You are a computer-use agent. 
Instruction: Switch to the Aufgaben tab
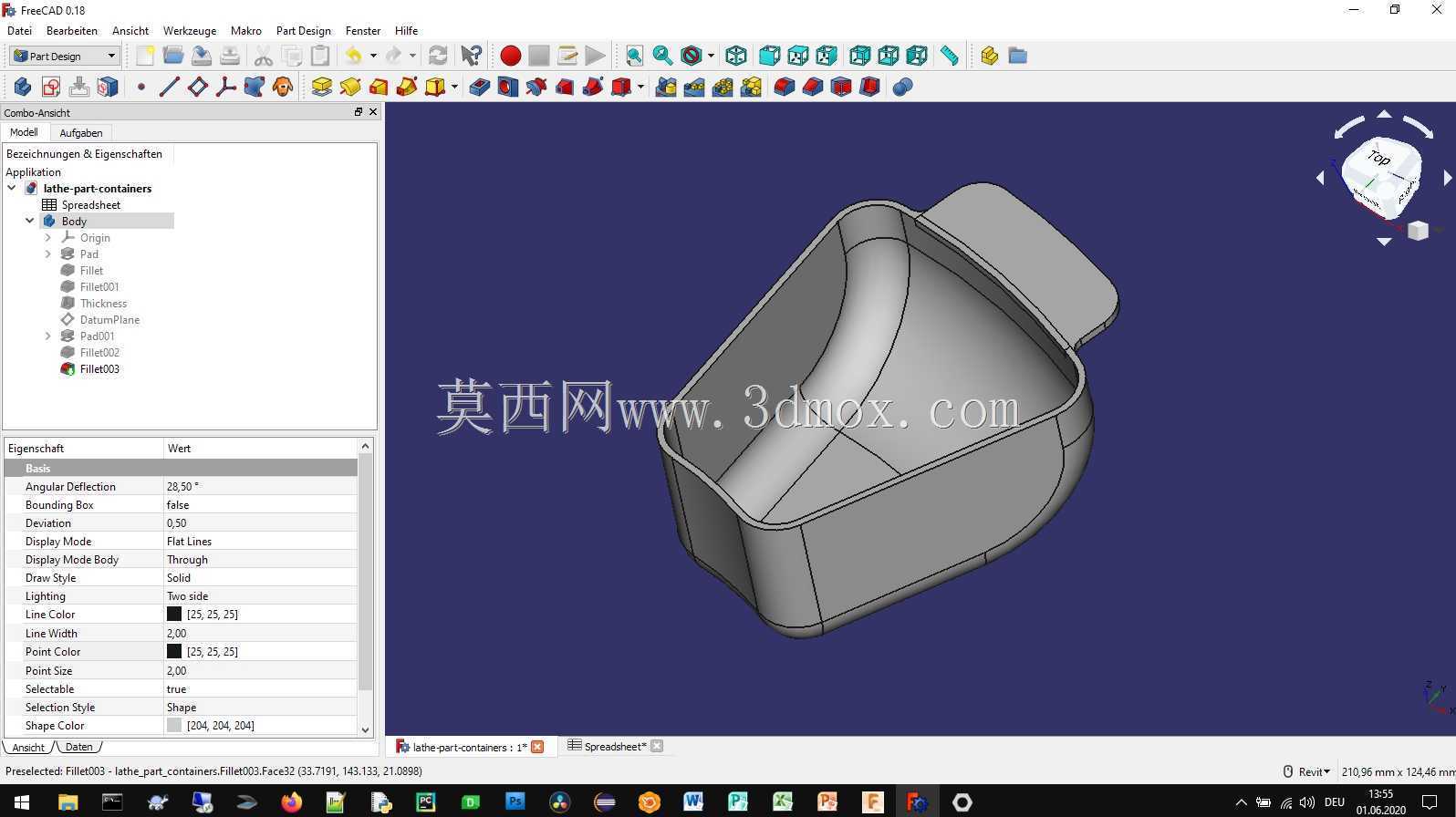81,132
